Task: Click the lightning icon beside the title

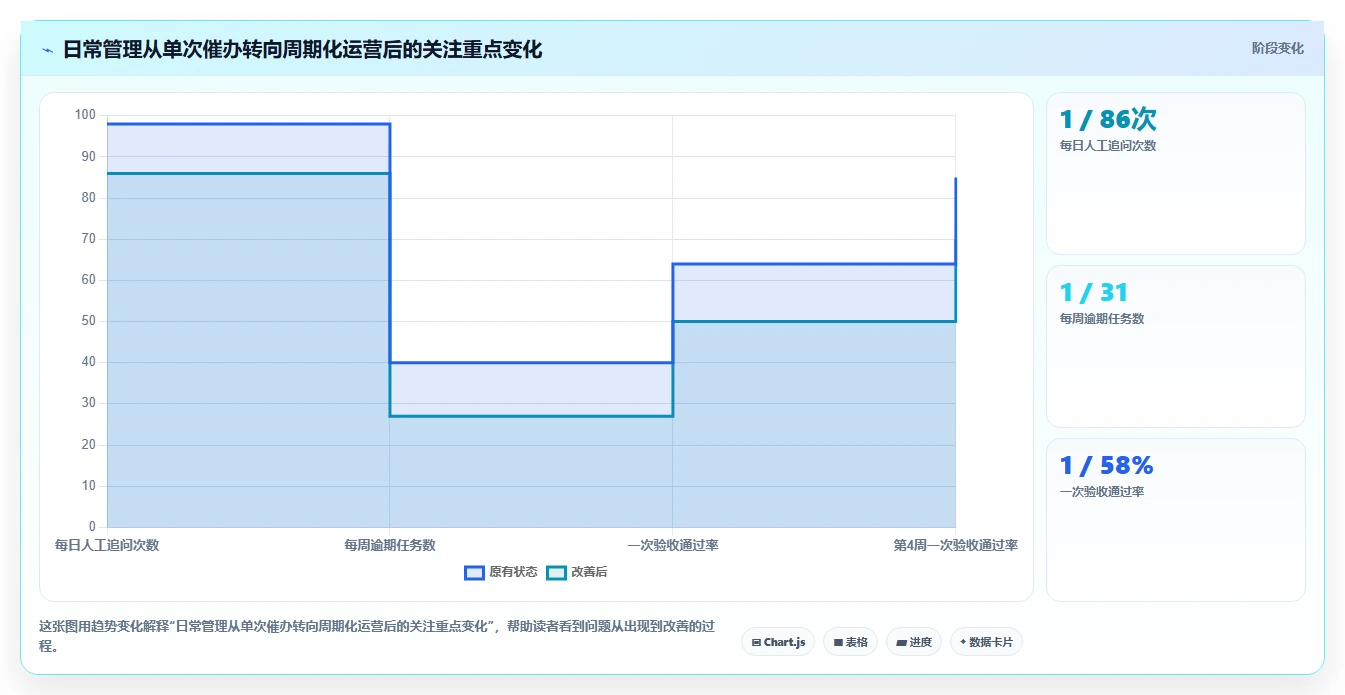Action: pos(48,50)
